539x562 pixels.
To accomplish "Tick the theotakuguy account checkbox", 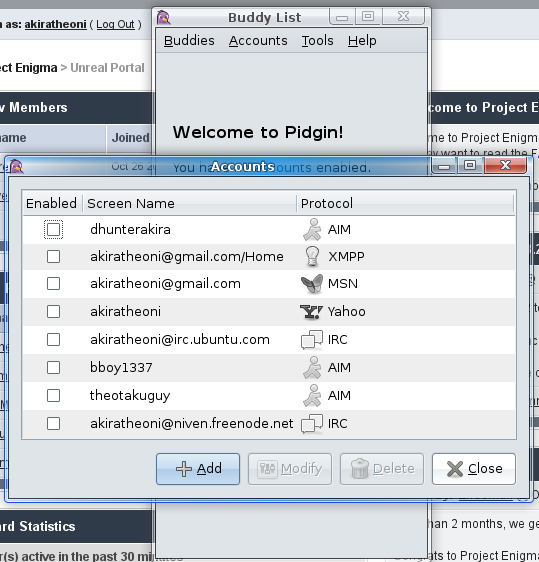I will tap(53, 396).
